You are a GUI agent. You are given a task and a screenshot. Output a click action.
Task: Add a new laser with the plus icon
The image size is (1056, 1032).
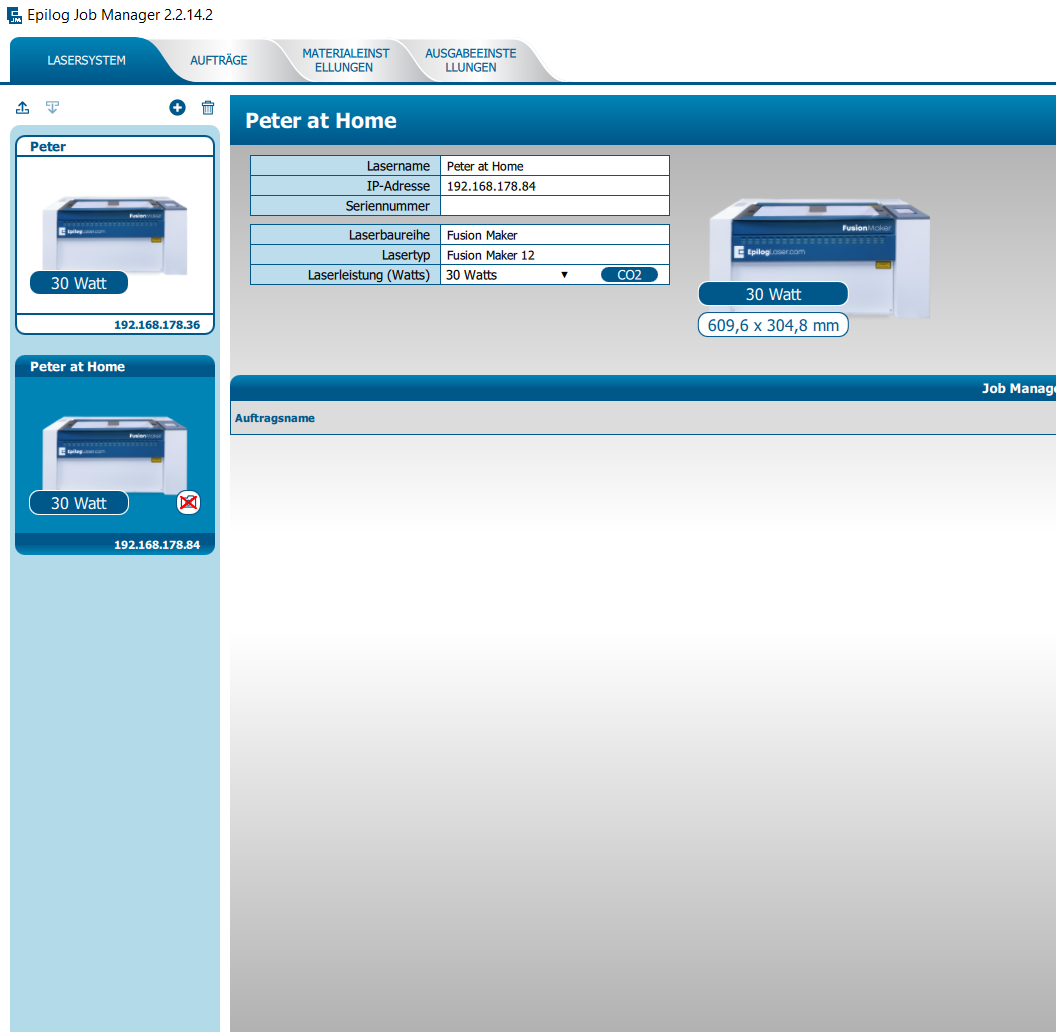177,107
